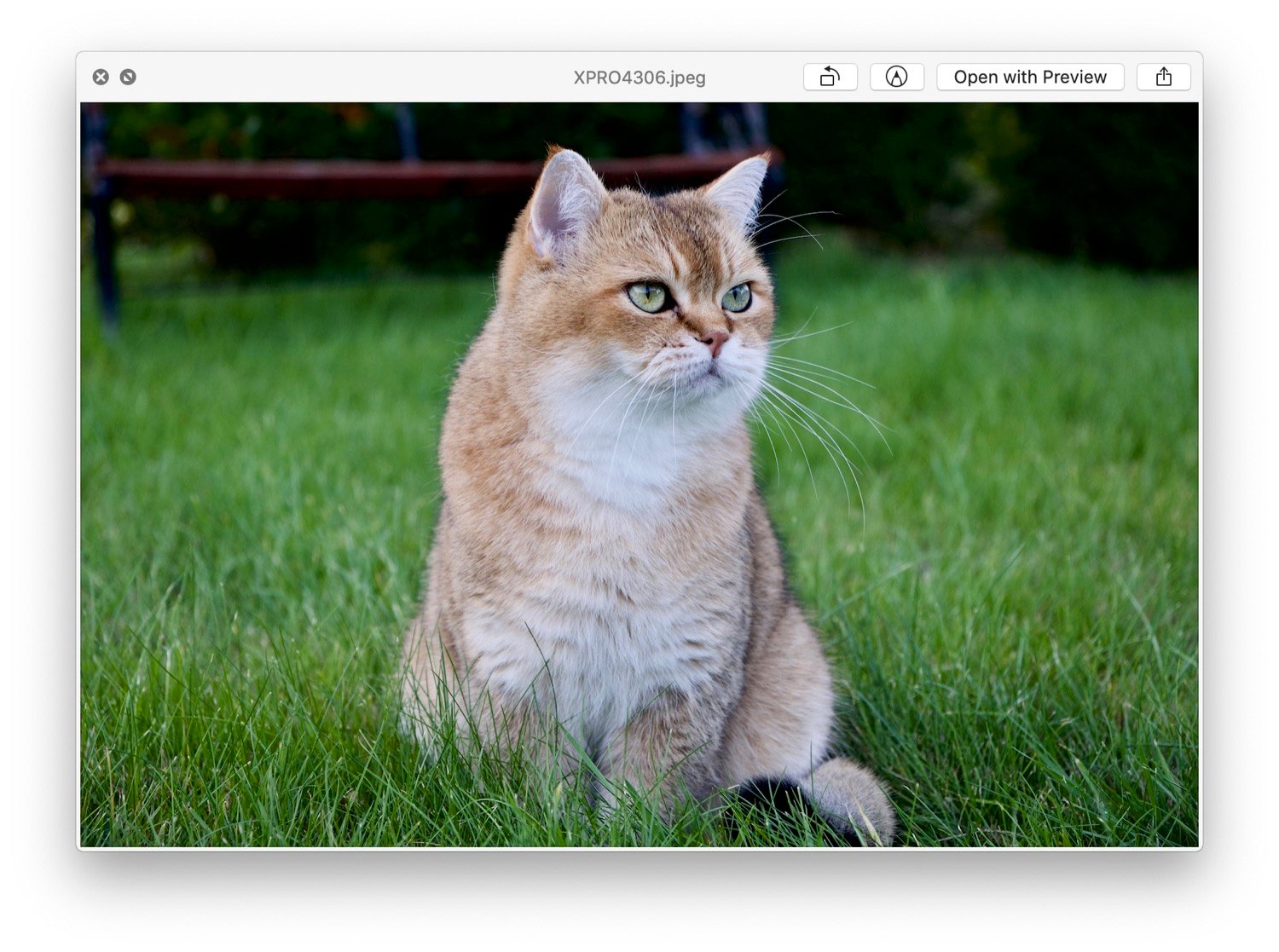Open the Share menu icon
Screen dimensions: 1279x952
[1164, 77]
